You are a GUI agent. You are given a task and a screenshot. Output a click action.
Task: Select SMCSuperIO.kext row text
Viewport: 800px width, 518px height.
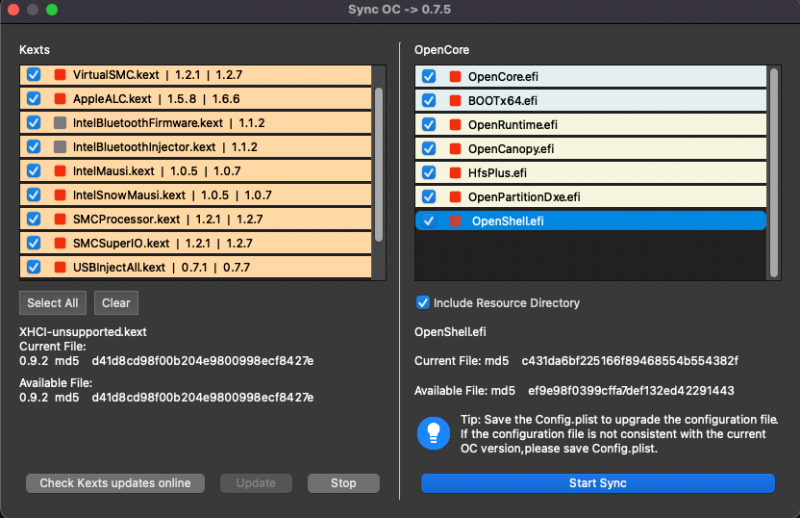click(x=162, y=243)
